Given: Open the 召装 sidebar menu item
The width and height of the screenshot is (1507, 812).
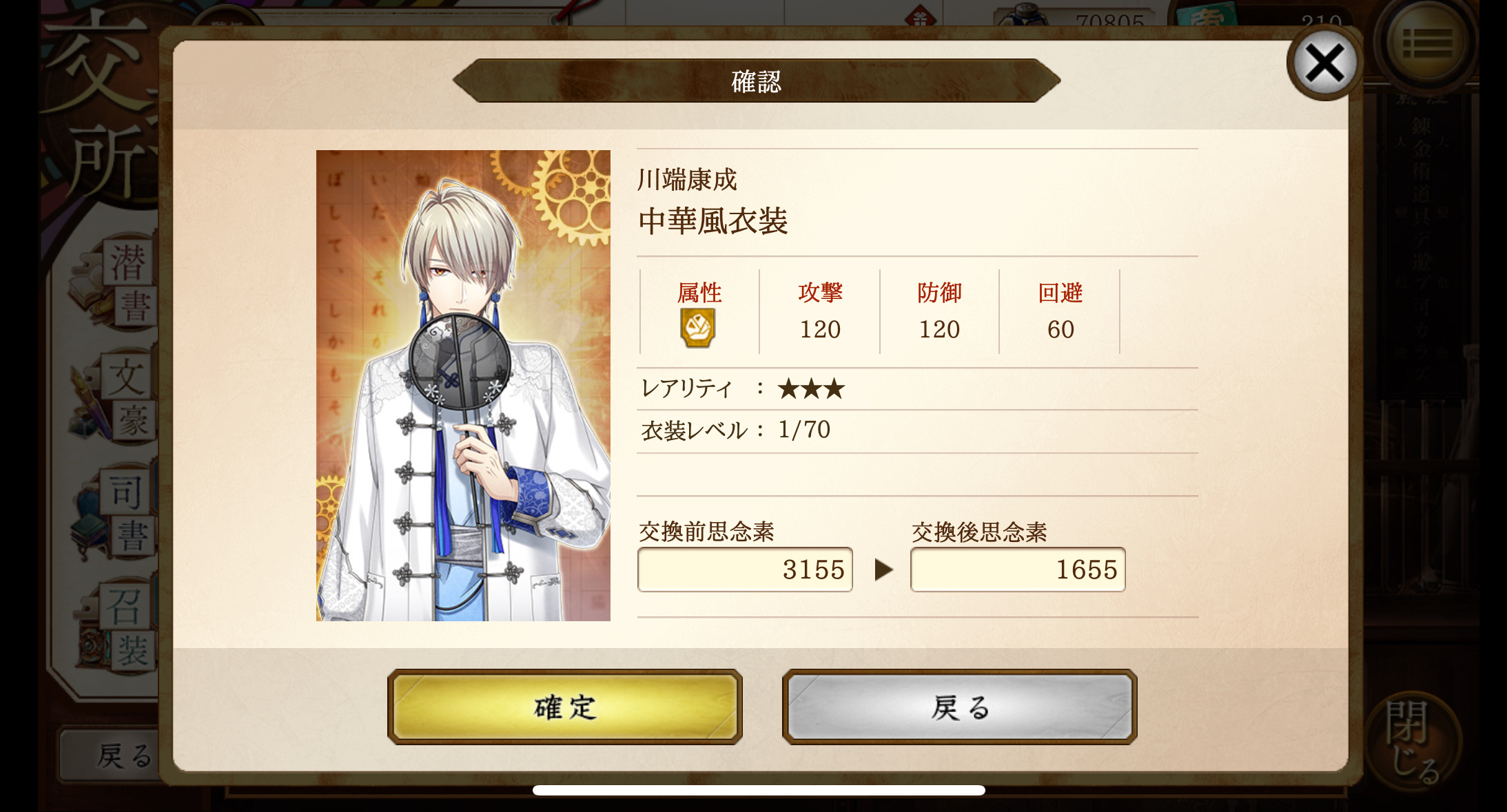Looking at the screenshot, I should [117, 627].
